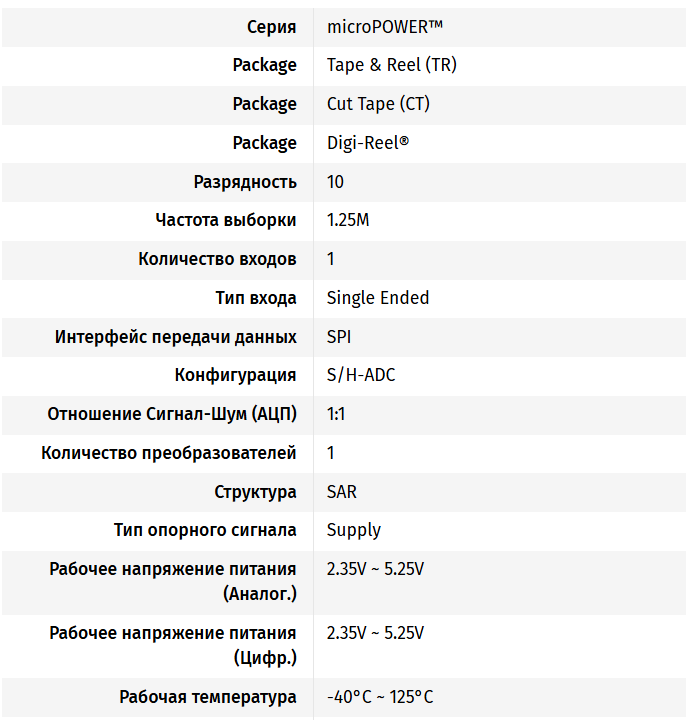Select the "Tape & Reel (TR)" package value
The height and width of the screenshot is (720, 686).
[x=391, y=65]
